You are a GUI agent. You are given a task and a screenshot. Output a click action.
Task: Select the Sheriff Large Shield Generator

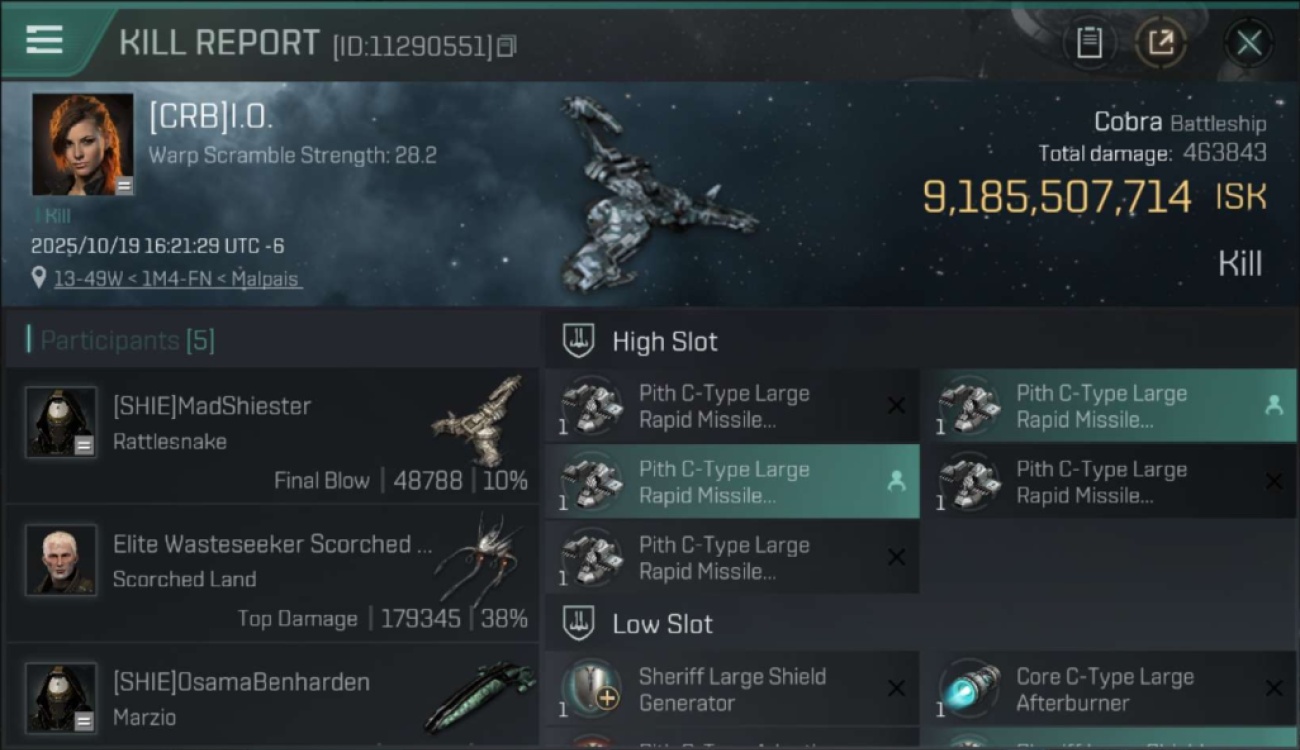click(731, 689)
